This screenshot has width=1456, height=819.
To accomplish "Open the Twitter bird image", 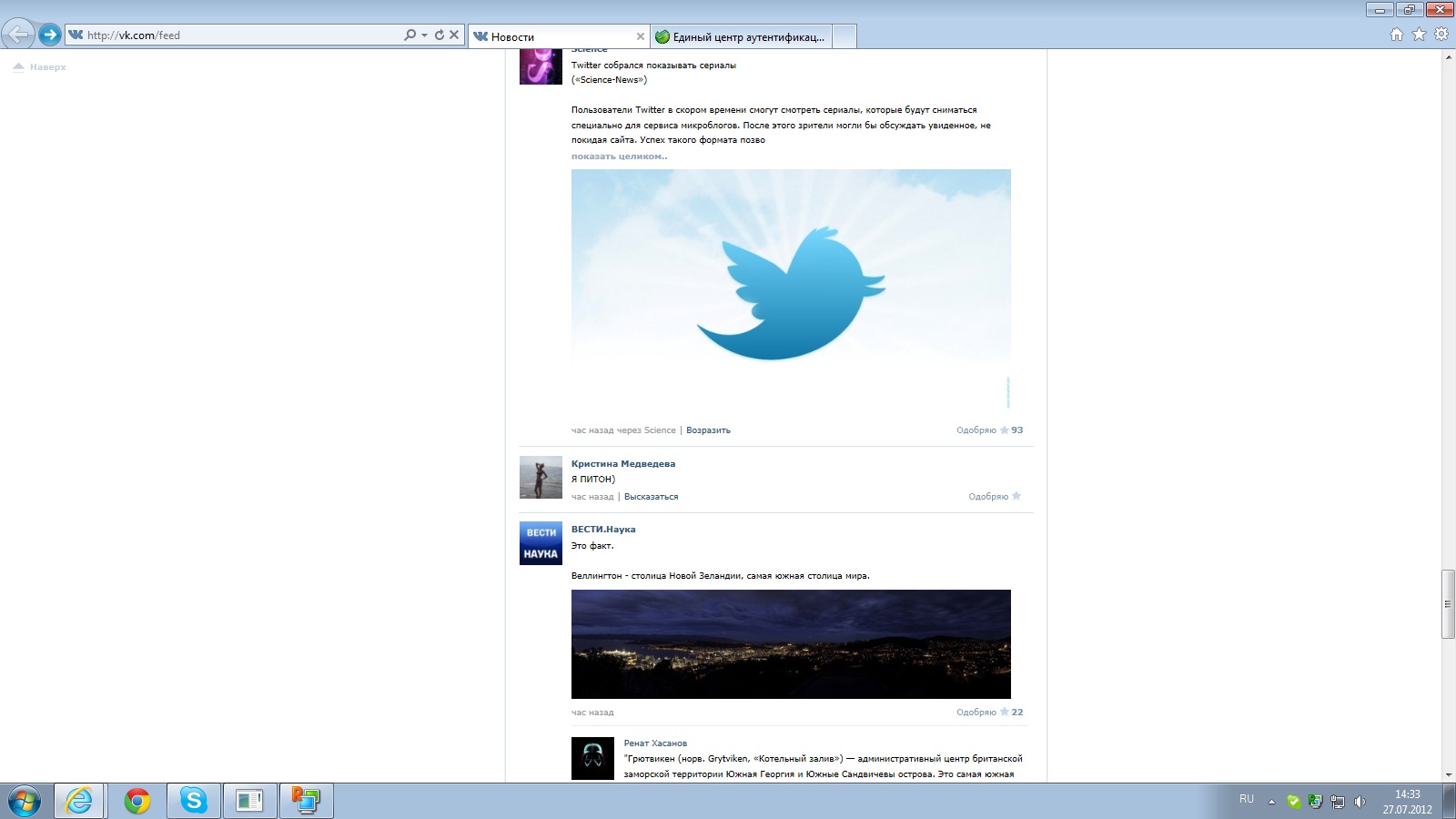I will pos(791,290).
